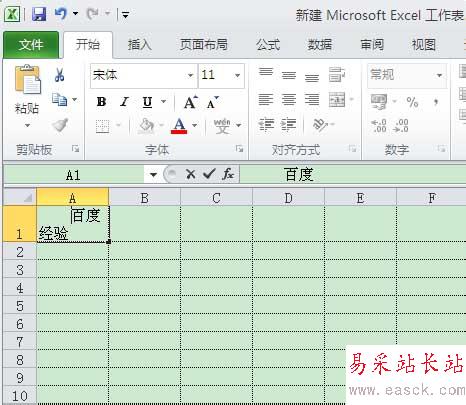Viewport: 466px width, 405px height.
Task: Toggle Bold formatting
Action: (x=101, y=102)
